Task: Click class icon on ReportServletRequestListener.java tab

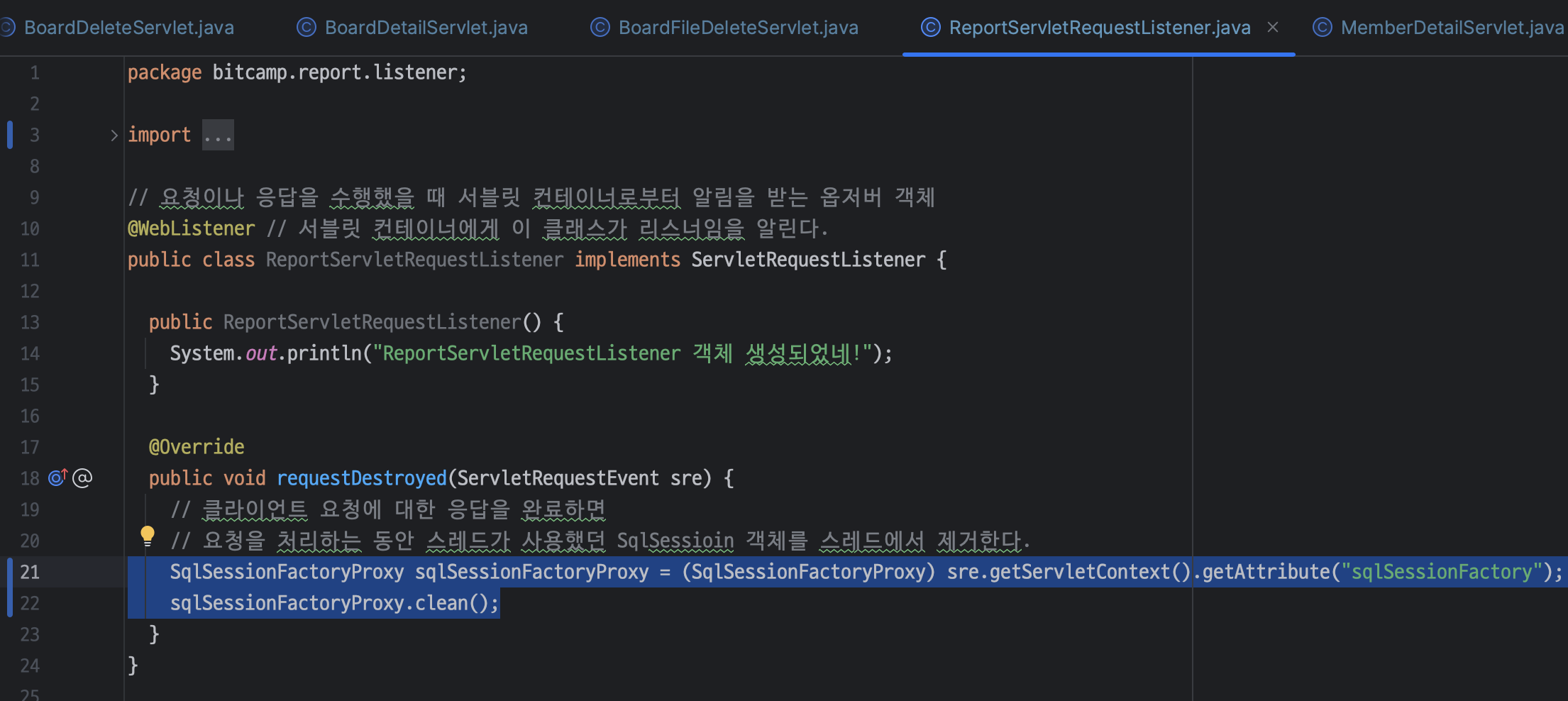Action: [x=930, y=27]
